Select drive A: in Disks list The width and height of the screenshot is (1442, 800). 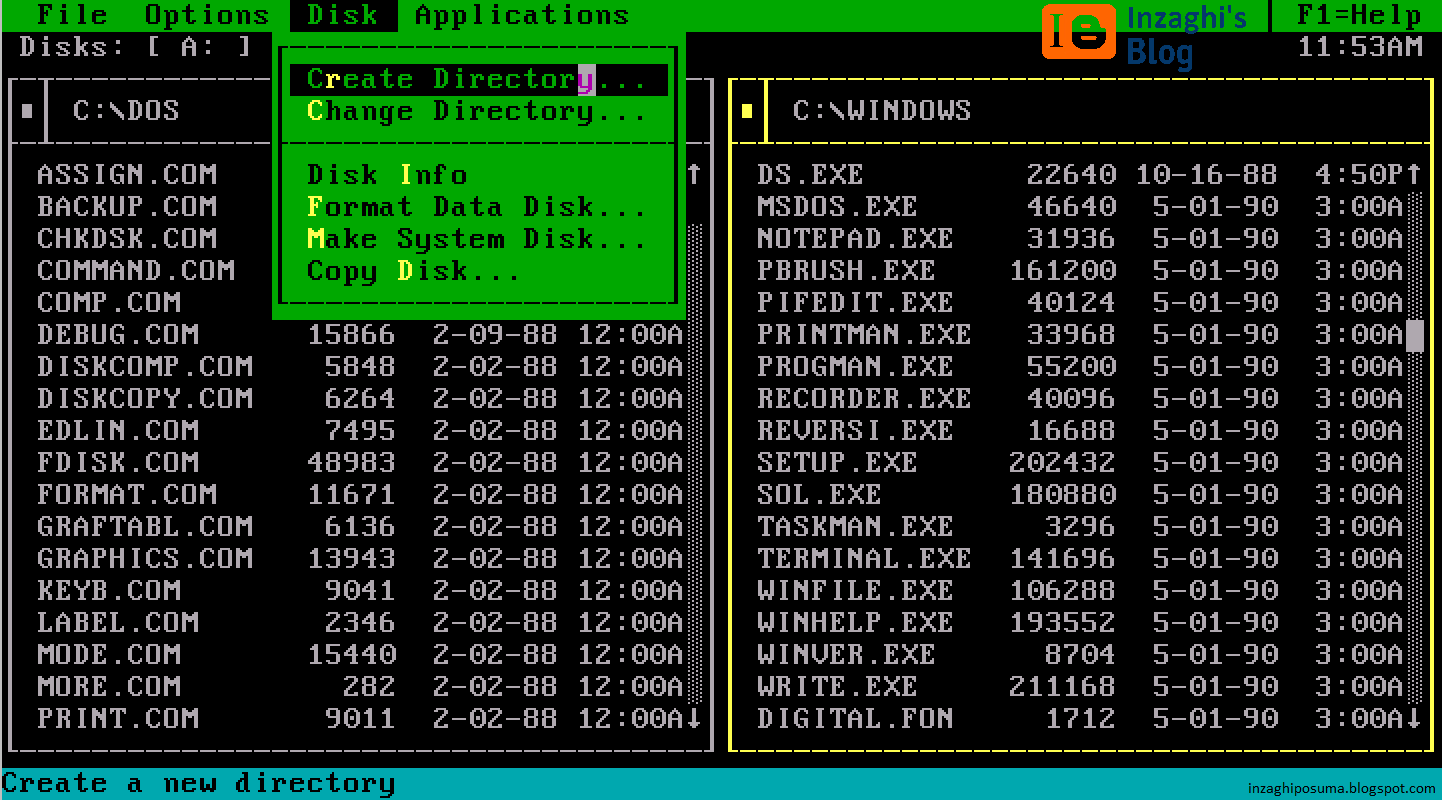[199, 46]
